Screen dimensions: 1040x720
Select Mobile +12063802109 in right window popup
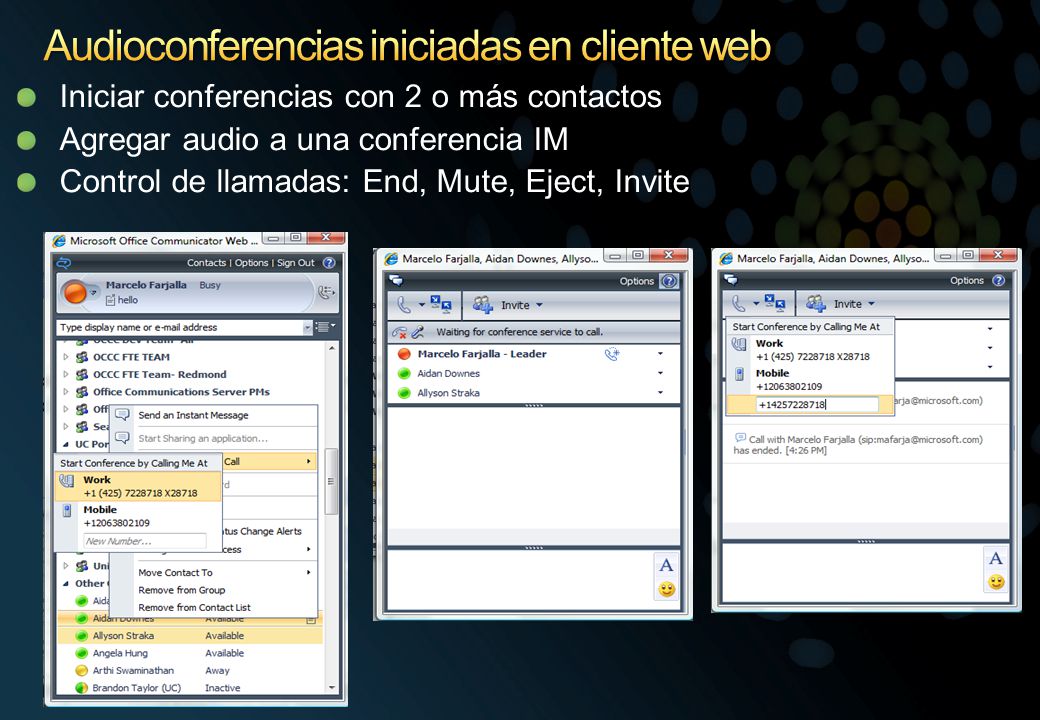[x=811, y=380]
